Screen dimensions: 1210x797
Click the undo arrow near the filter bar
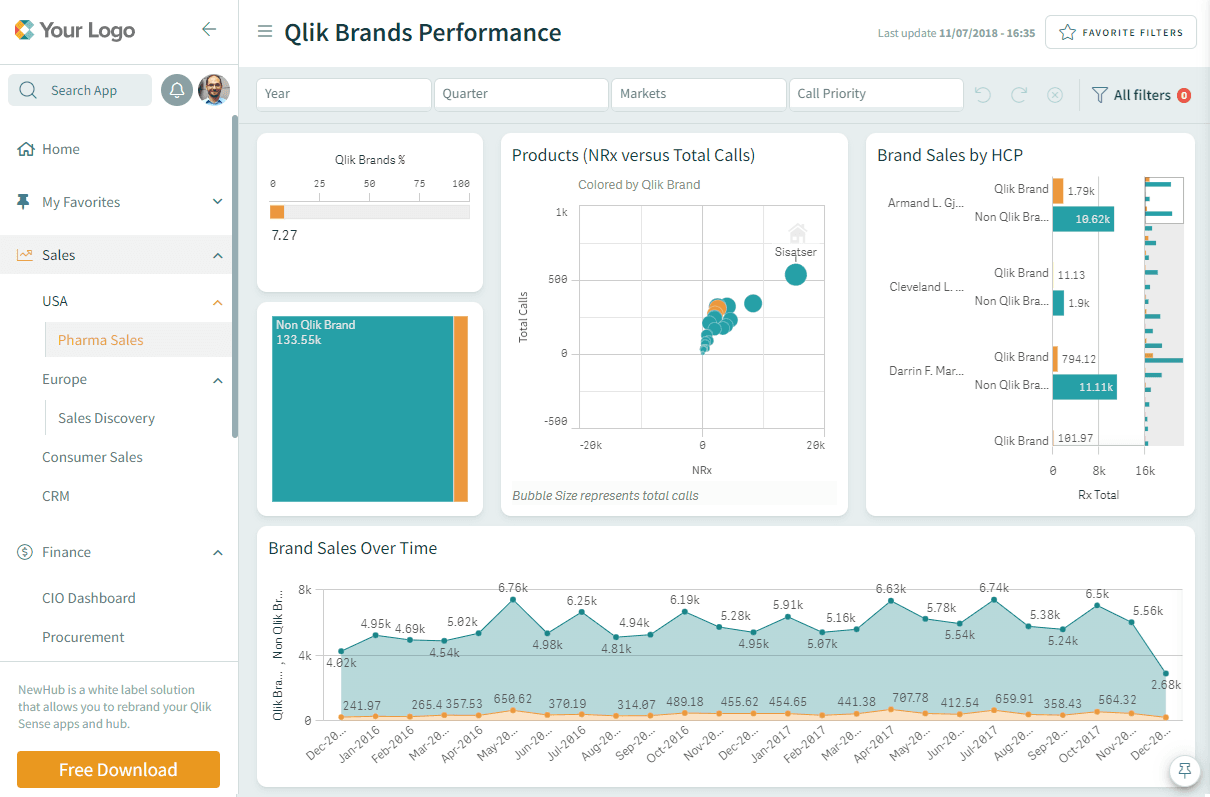[x=982, y=94]
